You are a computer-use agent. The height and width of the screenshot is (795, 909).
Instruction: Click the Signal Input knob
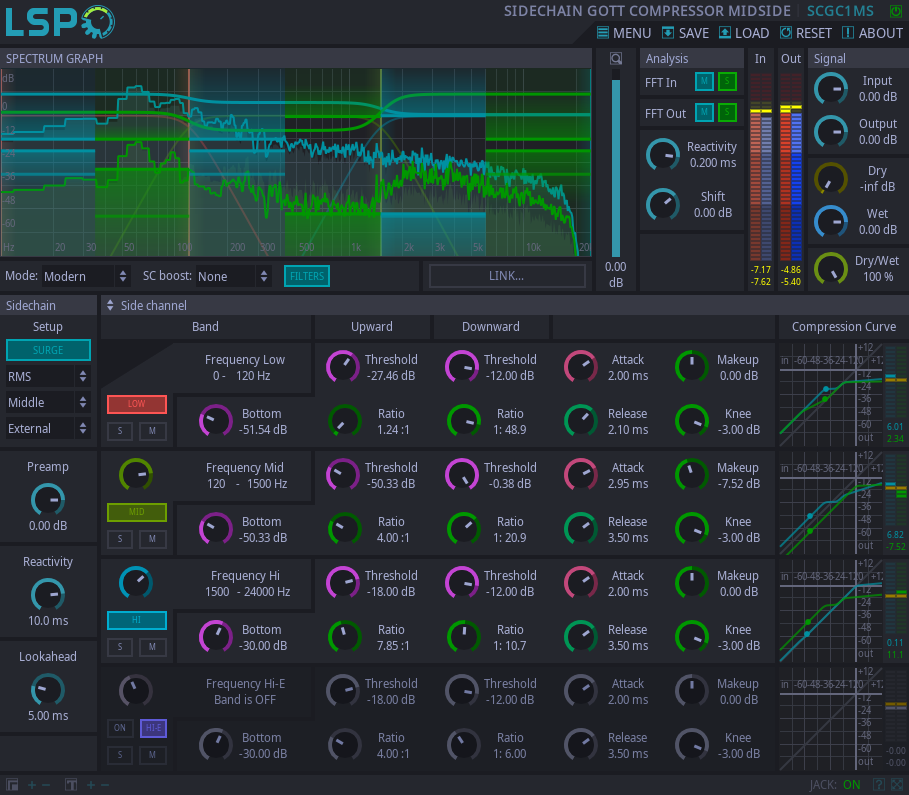coord(831,89)
